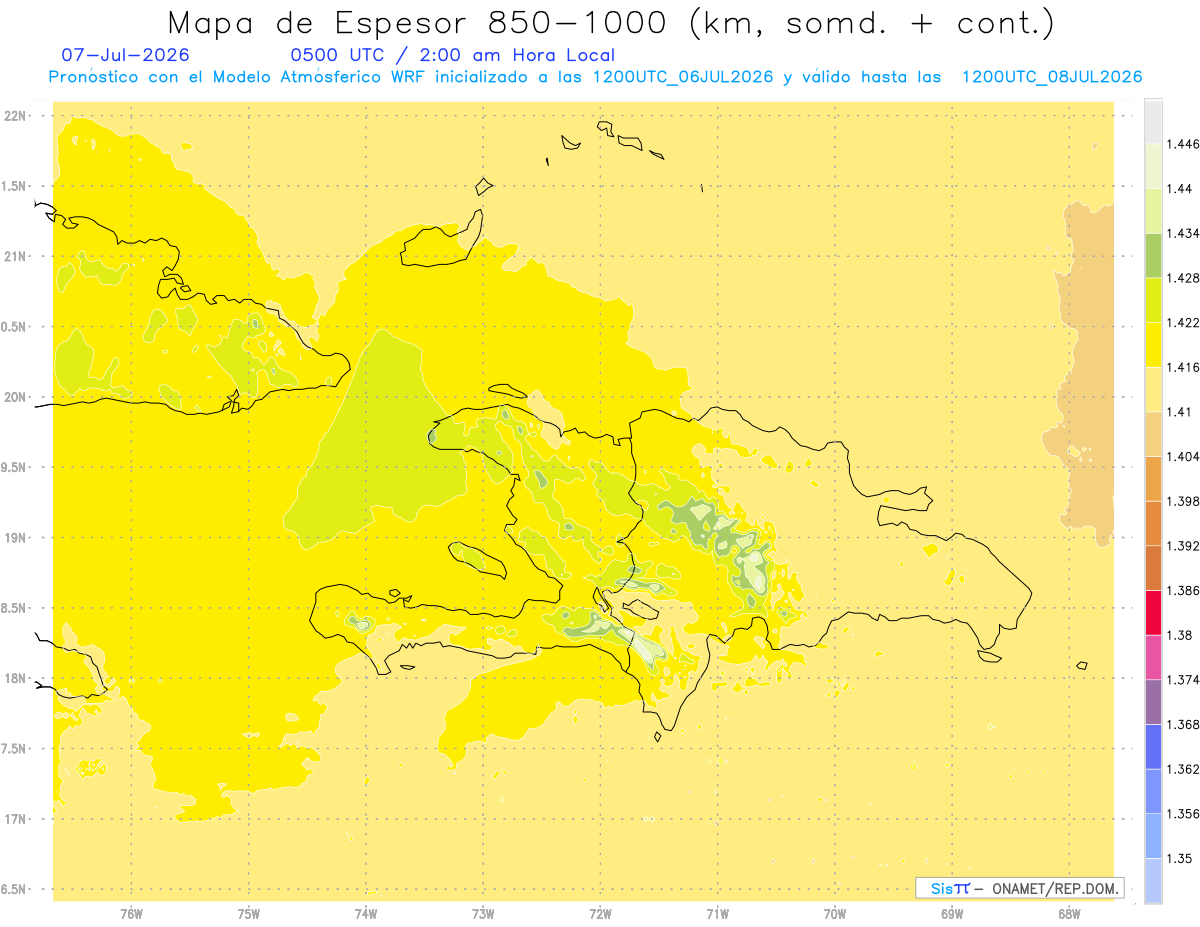Select the forecast date '07-Jul-2026'

pyautogui.click(x=125, y=55)
